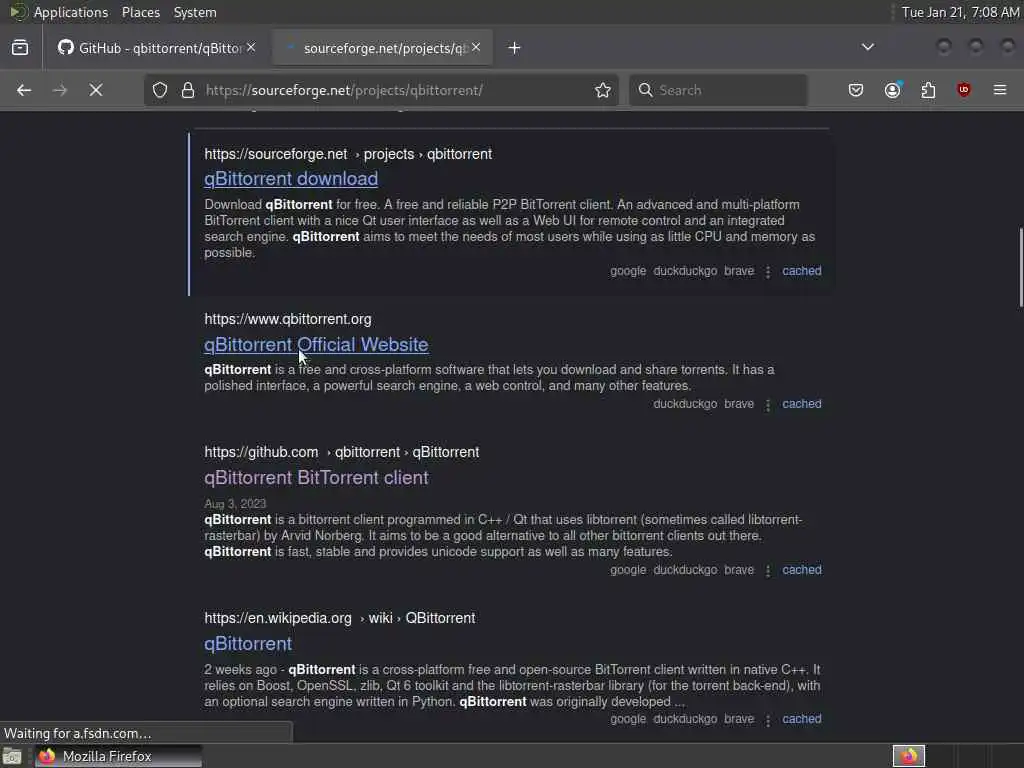
Task: Click the https://www.qbittorrent.org URL text
Action: [287, 319]
